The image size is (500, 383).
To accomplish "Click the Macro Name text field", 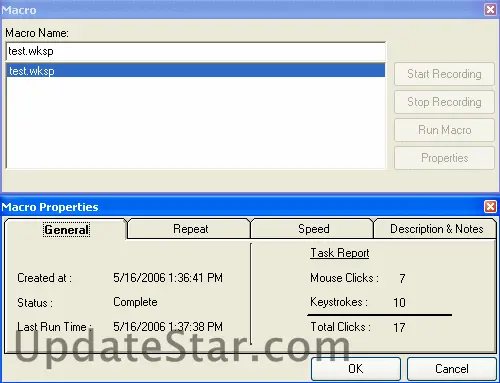I will click(196, 51).
